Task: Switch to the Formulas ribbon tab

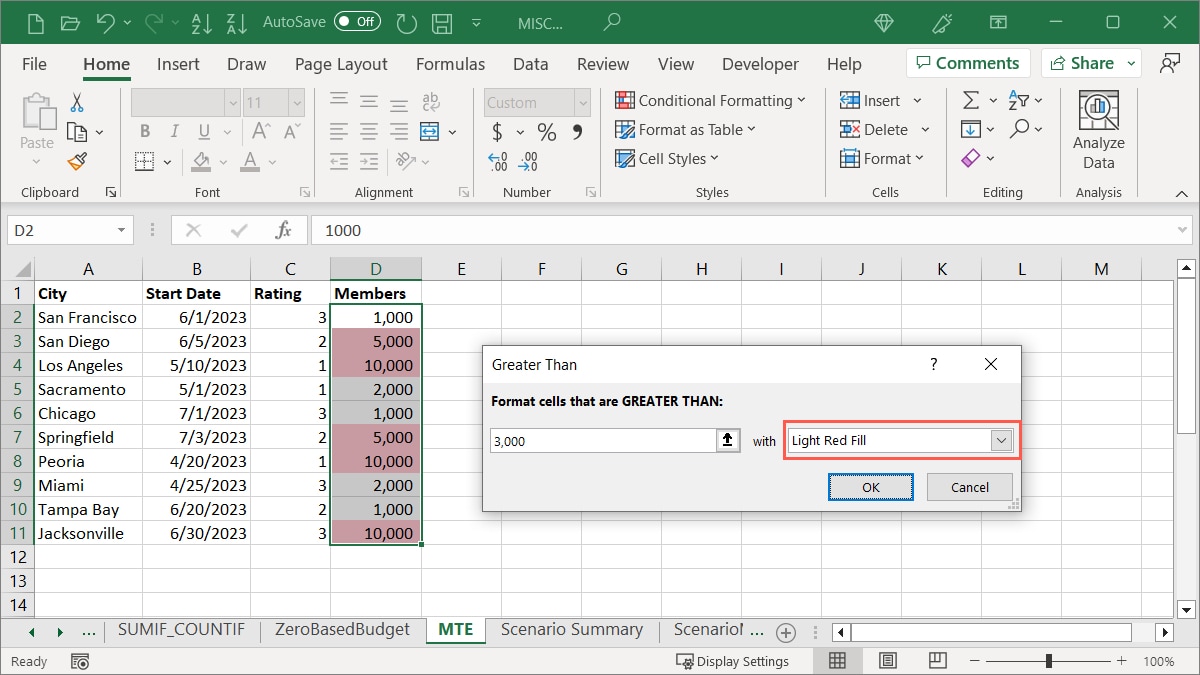Action: [450, 63]
